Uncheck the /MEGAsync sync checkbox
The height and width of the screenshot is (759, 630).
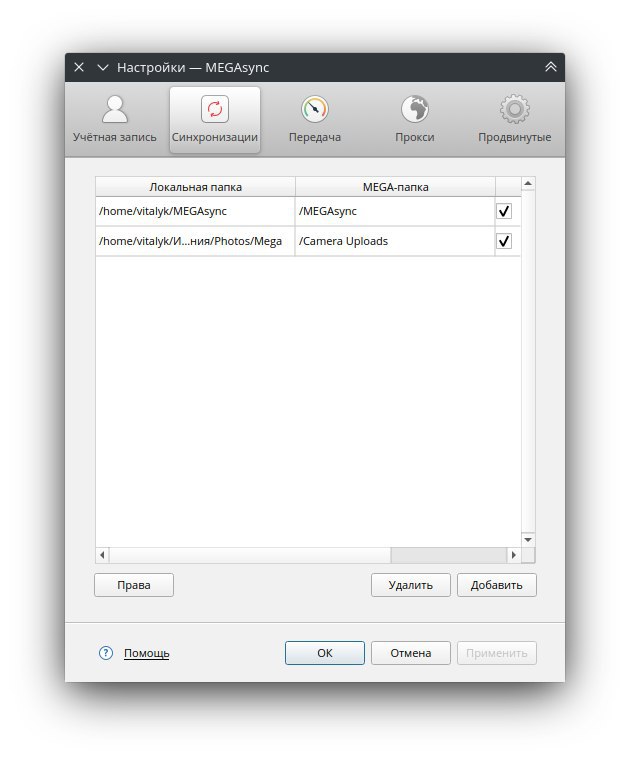tap(504, 211)
